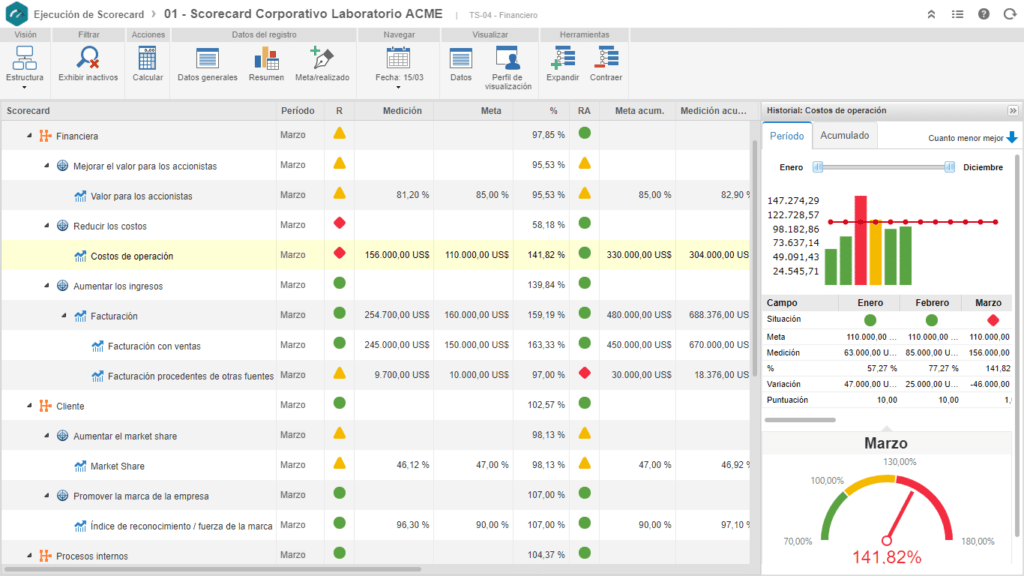This screenshot has height=576, width=1024.
Task: Click the Enero range slider handle
Action: (x=818, y=167)
